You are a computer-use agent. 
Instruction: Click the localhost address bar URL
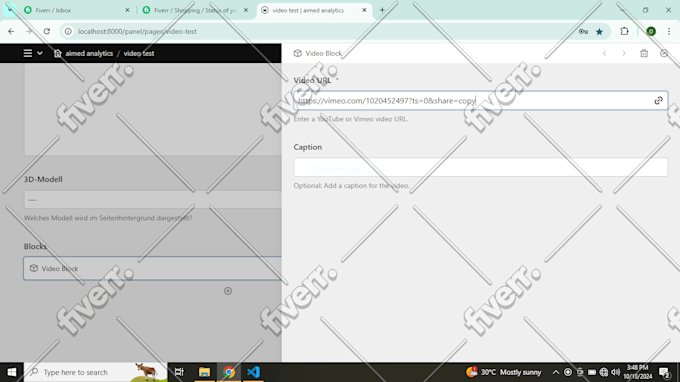tap(137, 31)
